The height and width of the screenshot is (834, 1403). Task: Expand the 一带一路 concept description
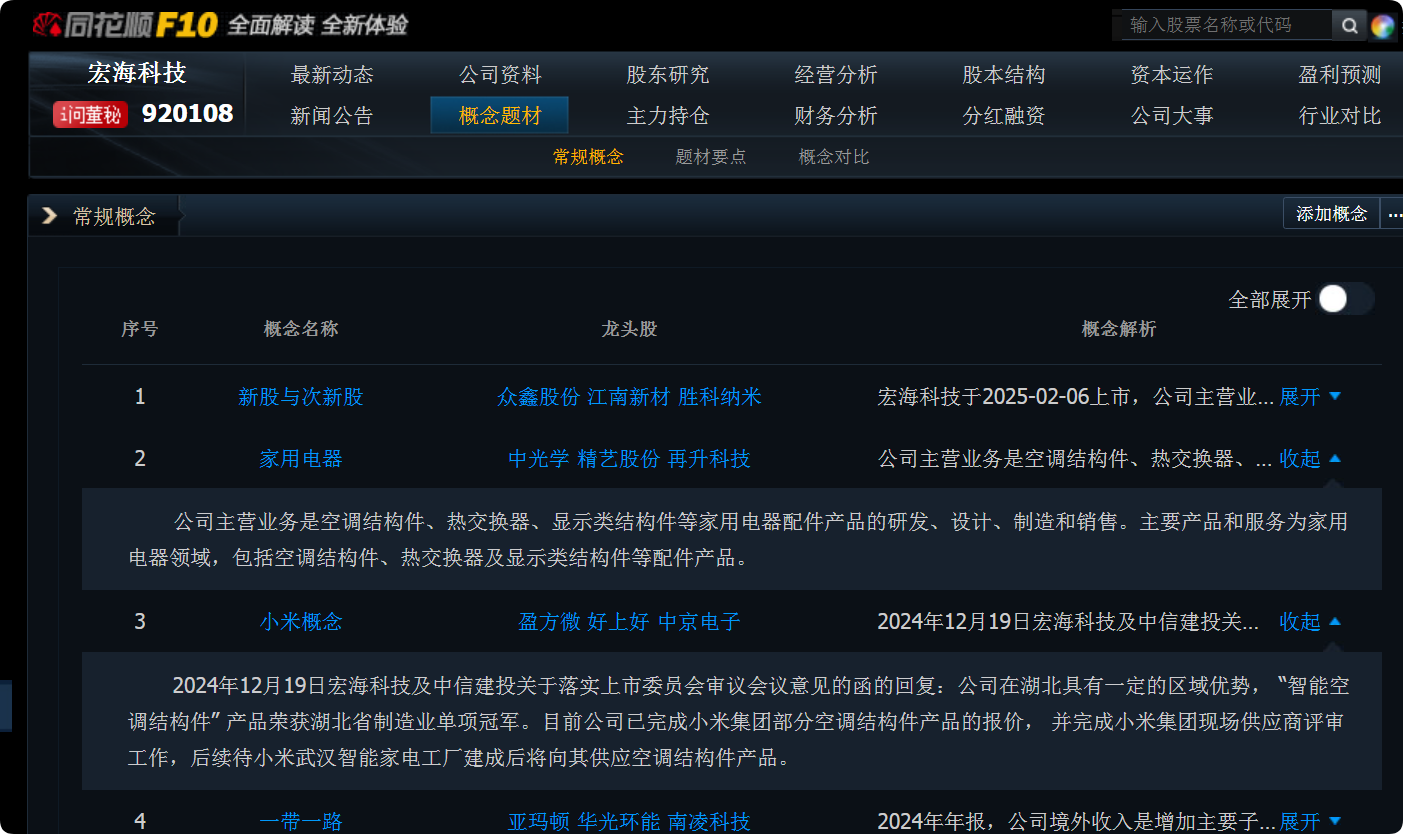pos(1310,822)
